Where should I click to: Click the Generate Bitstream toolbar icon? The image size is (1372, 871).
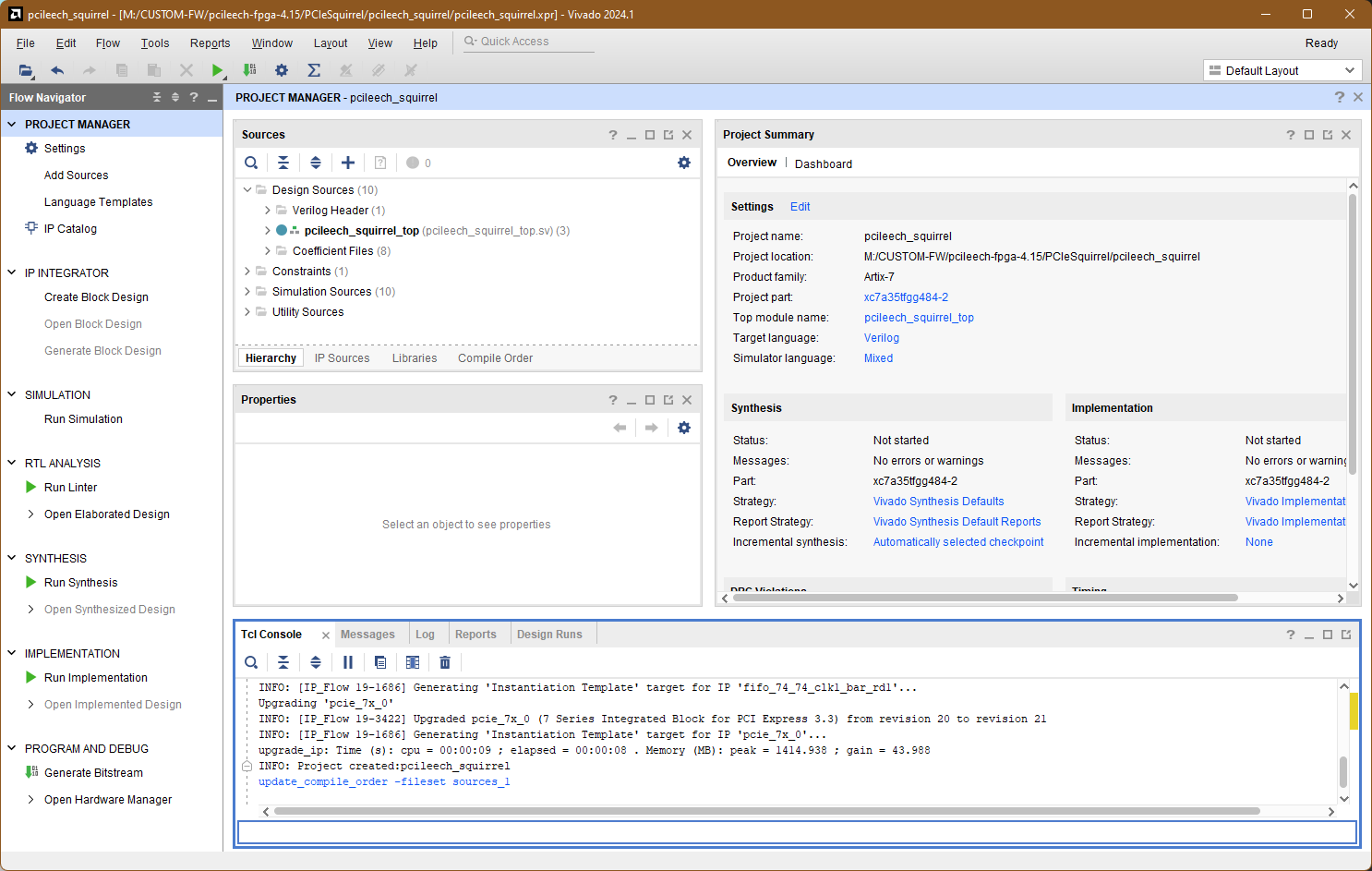(x=249, y=70)
